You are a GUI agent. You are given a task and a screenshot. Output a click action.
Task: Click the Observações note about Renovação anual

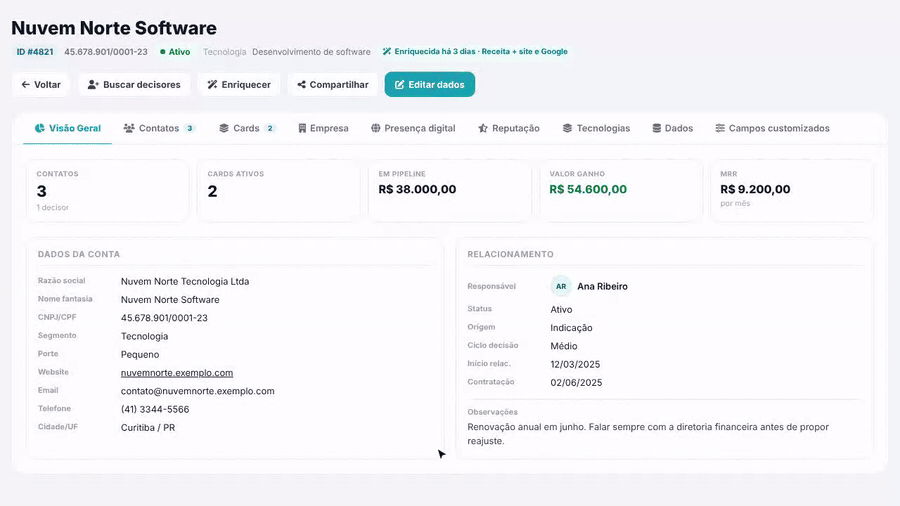(648, 434)
